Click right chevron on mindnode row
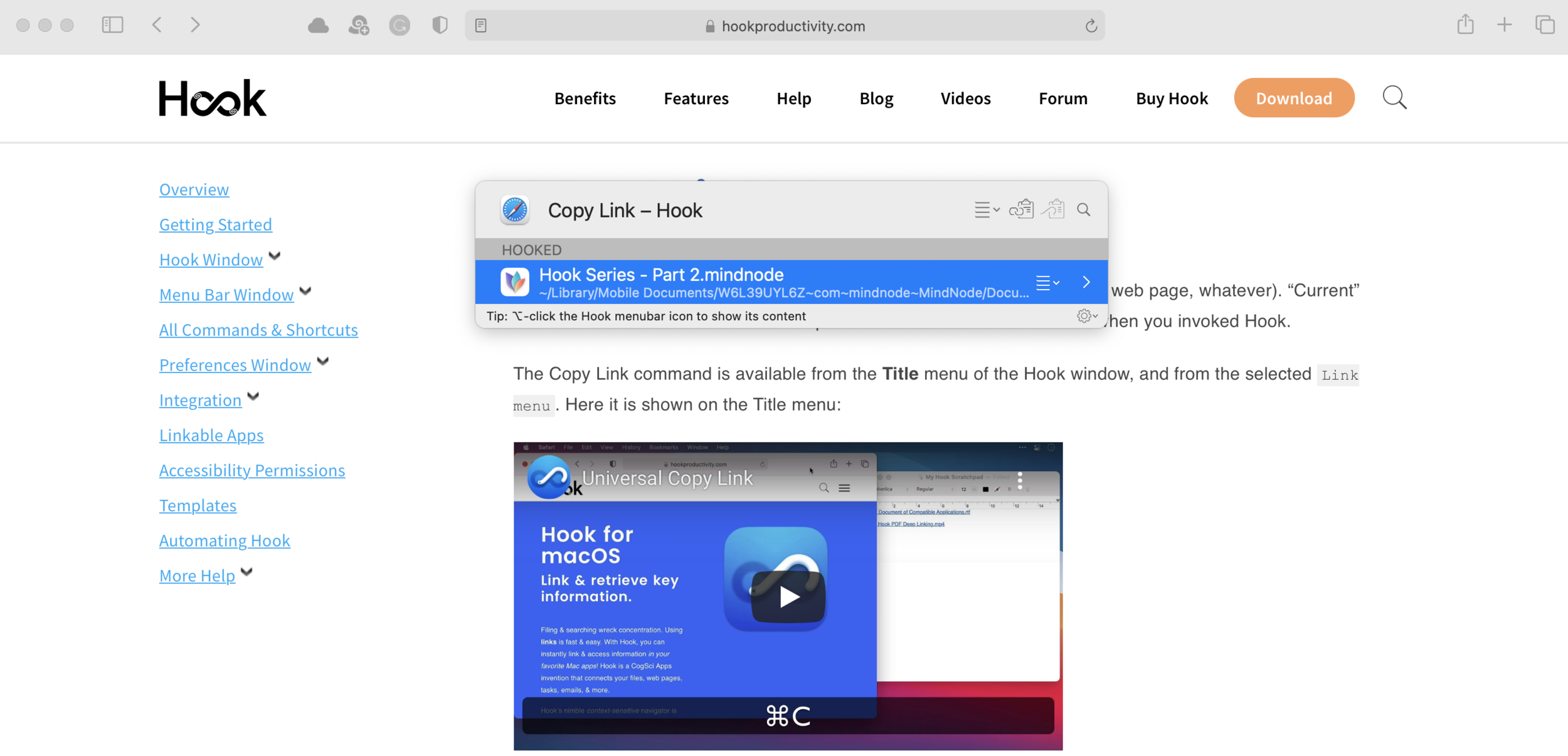This screenshot has height=756, width=1568. [x=1086, y=282]
